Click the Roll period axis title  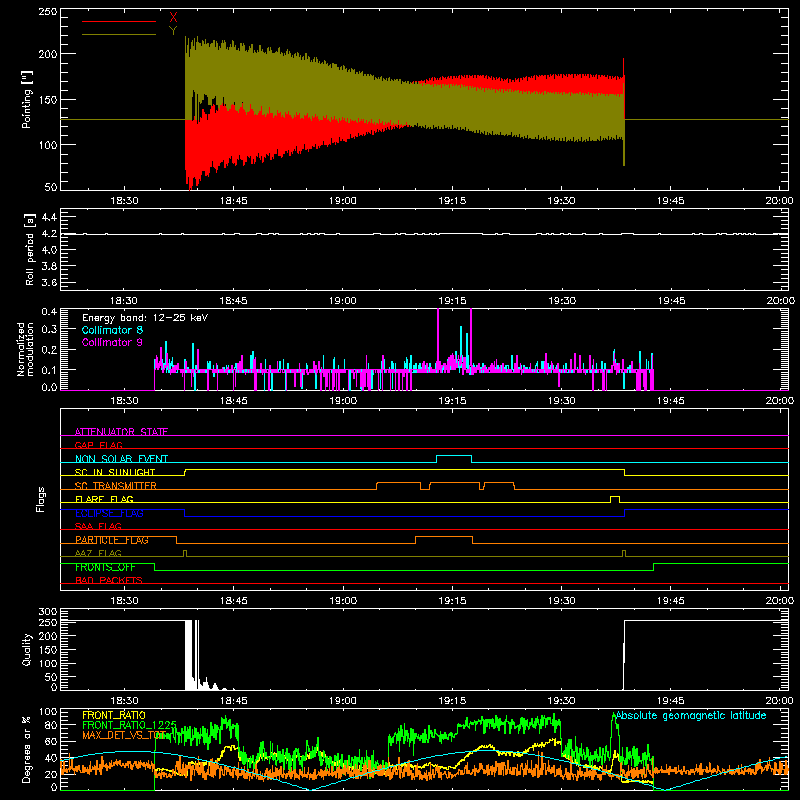[30, 249]
